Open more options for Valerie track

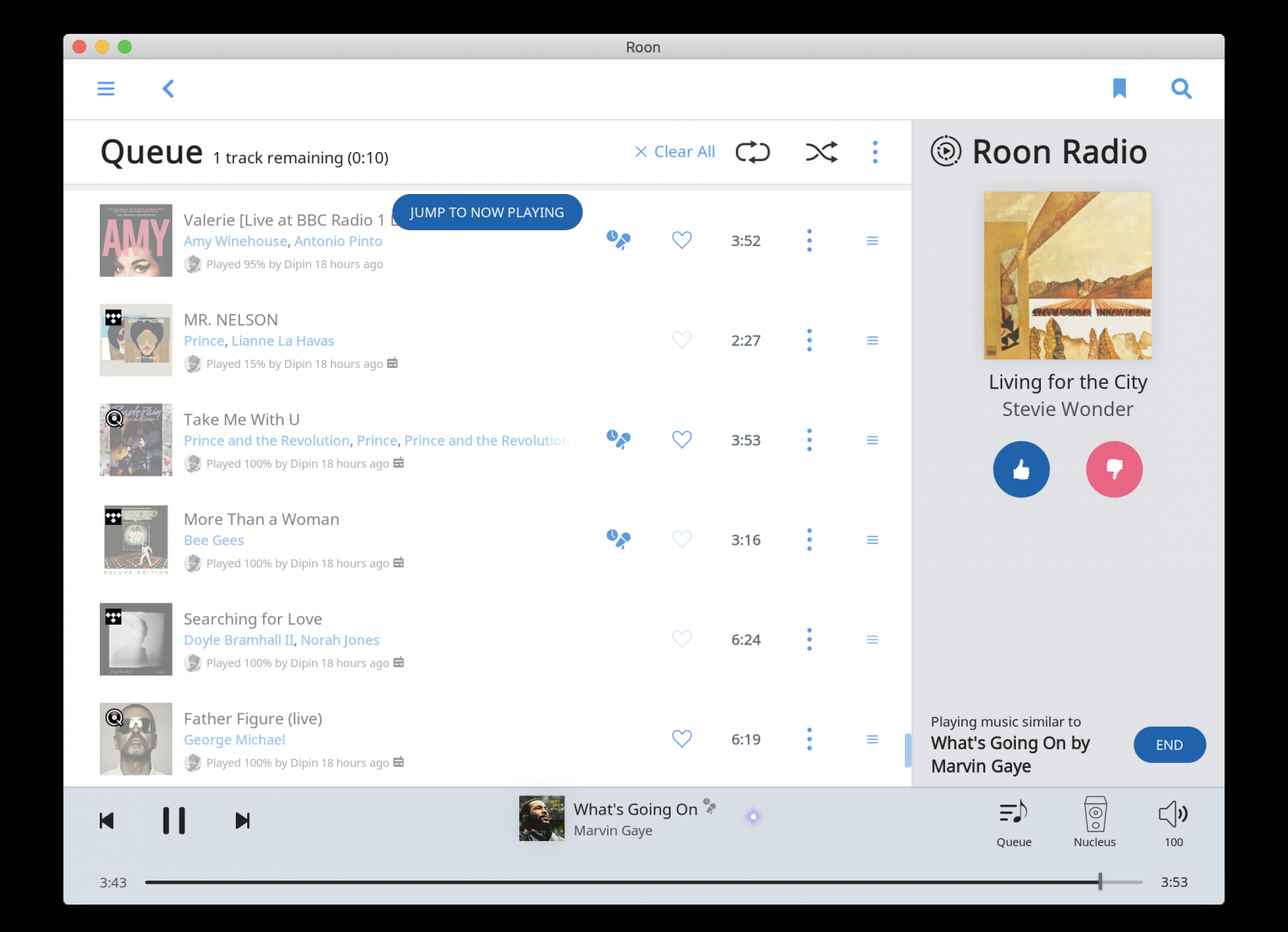click(809, 240)
